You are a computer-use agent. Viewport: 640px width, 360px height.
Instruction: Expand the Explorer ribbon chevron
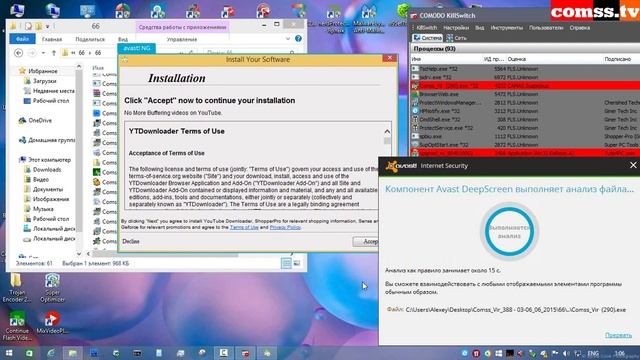tap(288, 39)
